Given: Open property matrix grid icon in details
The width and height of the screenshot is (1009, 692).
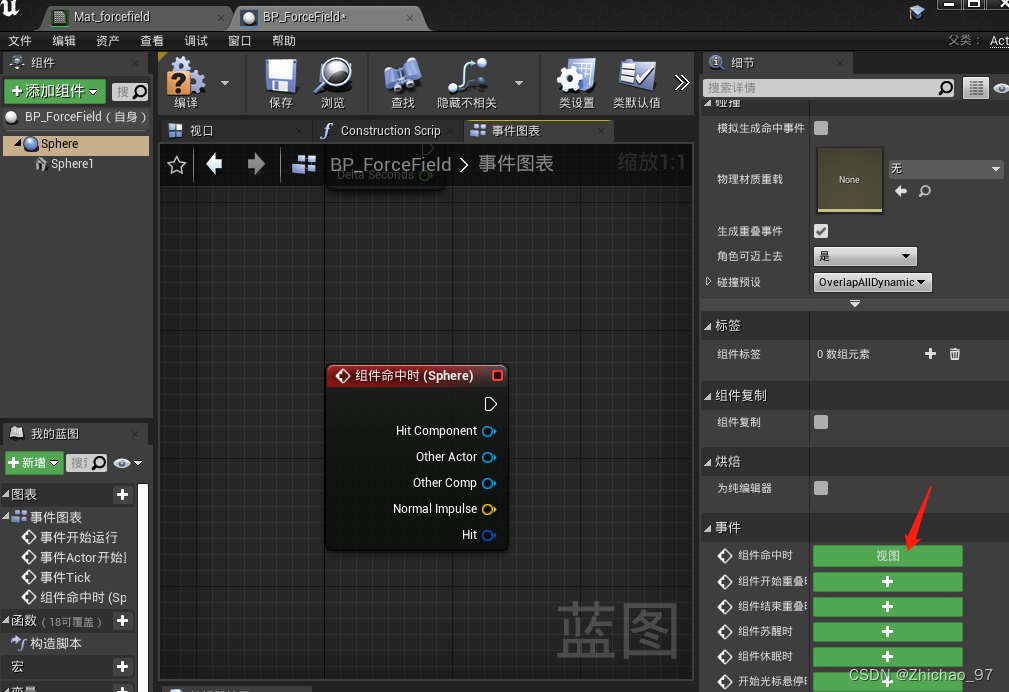Looking at the screenshot, I should pos(976,88).
